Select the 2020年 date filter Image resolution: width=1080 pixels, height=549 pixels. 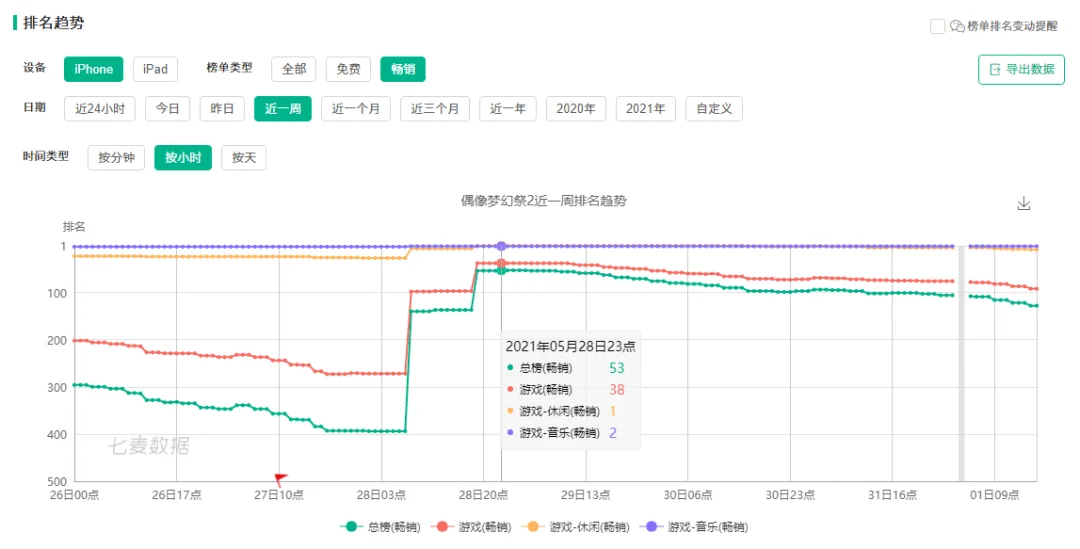click(576, 109)
